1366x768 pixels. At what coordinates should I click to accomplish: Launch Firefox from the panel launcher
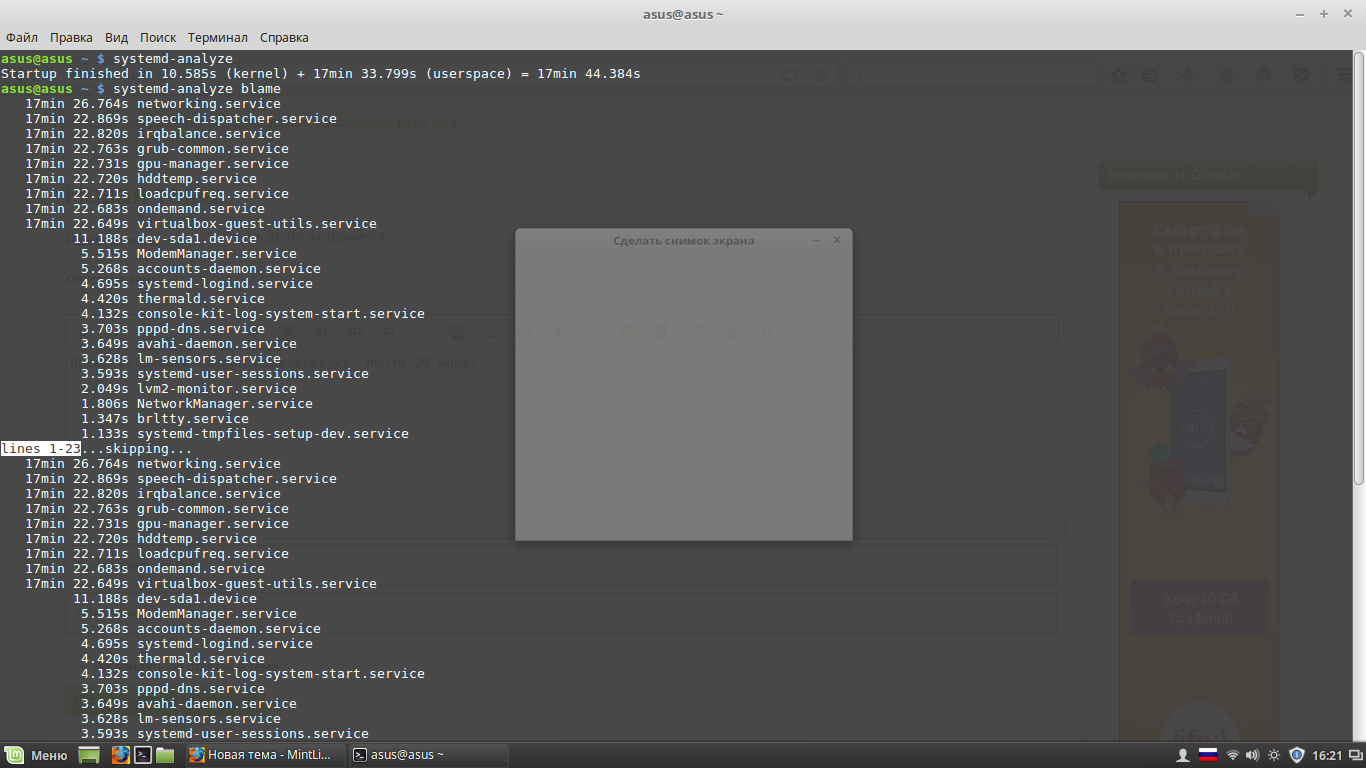pyautogui.click(x=120, y=755)
